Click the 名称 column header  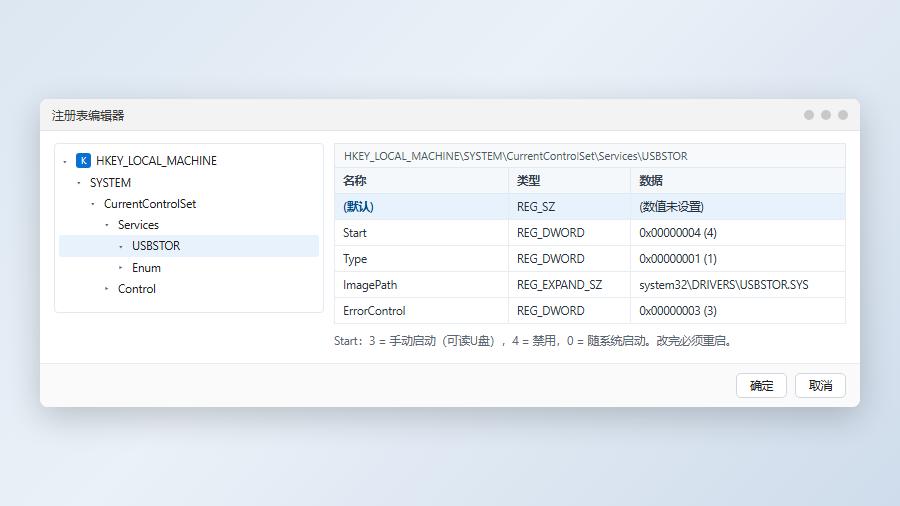point(421,181)
